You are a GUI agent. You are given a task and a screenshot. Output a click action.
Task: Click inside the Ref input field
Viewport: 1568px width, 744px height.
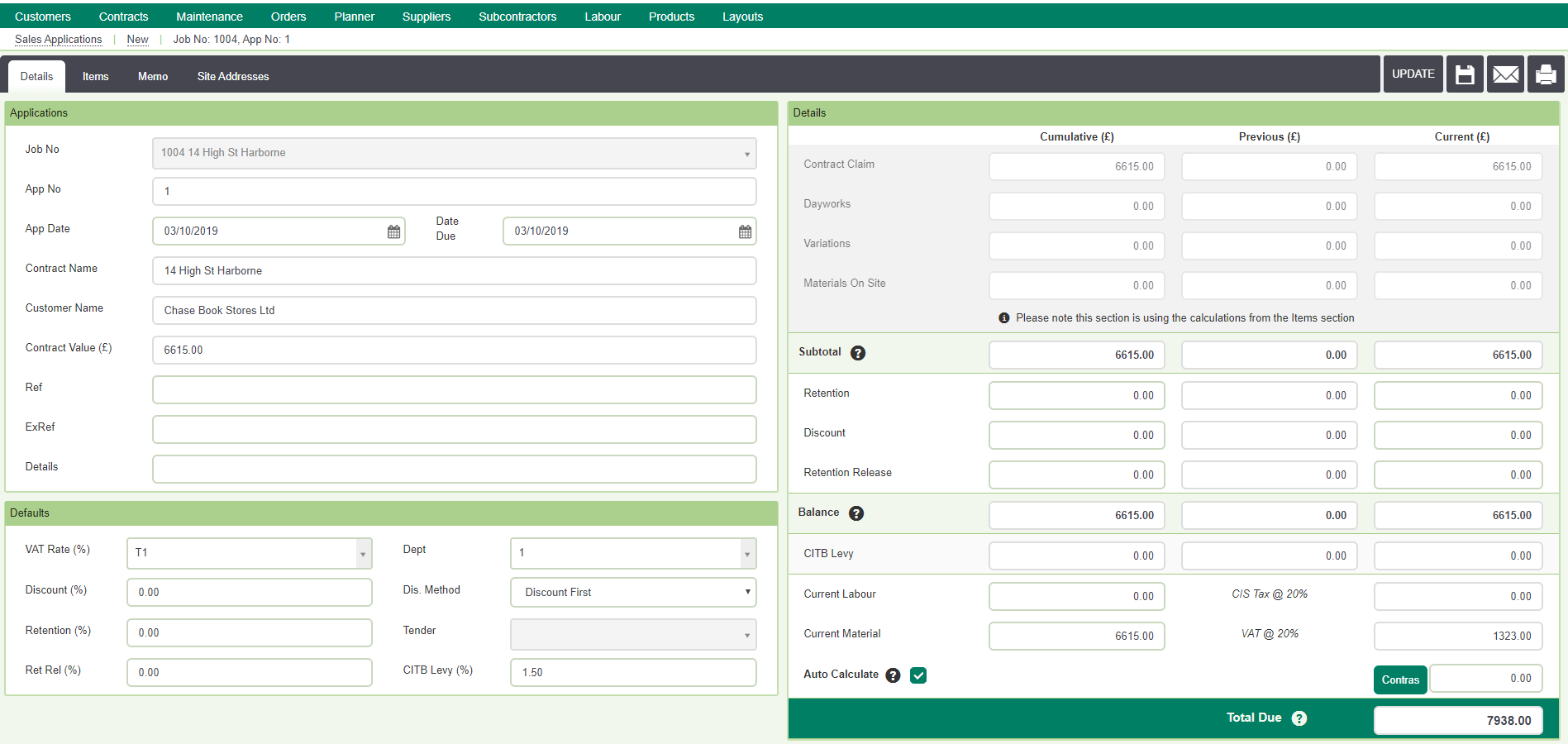click(x=454, y=389)
